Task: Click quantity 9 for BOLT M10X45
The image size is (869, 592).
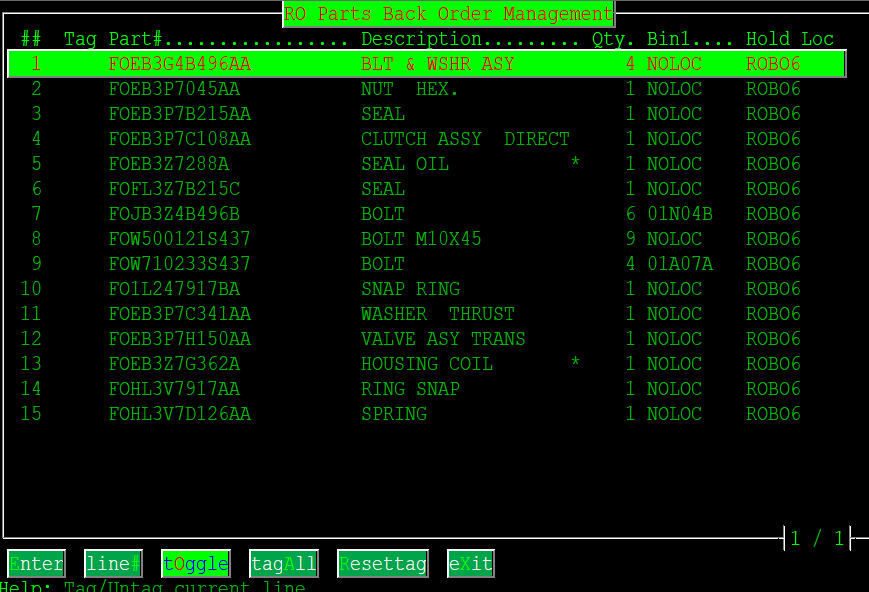Action: 630,238
